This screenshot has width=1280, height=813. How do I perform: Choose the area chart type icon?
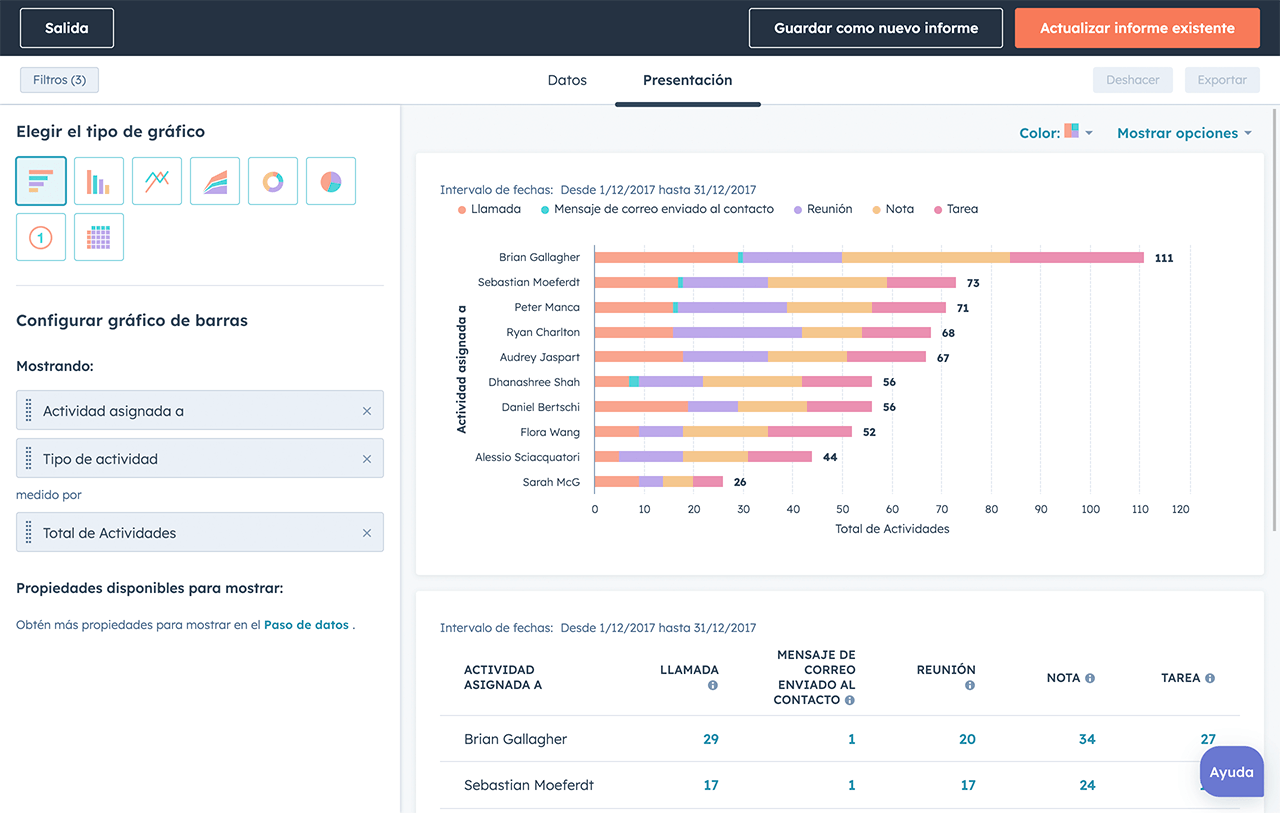[x=215, y=181]
